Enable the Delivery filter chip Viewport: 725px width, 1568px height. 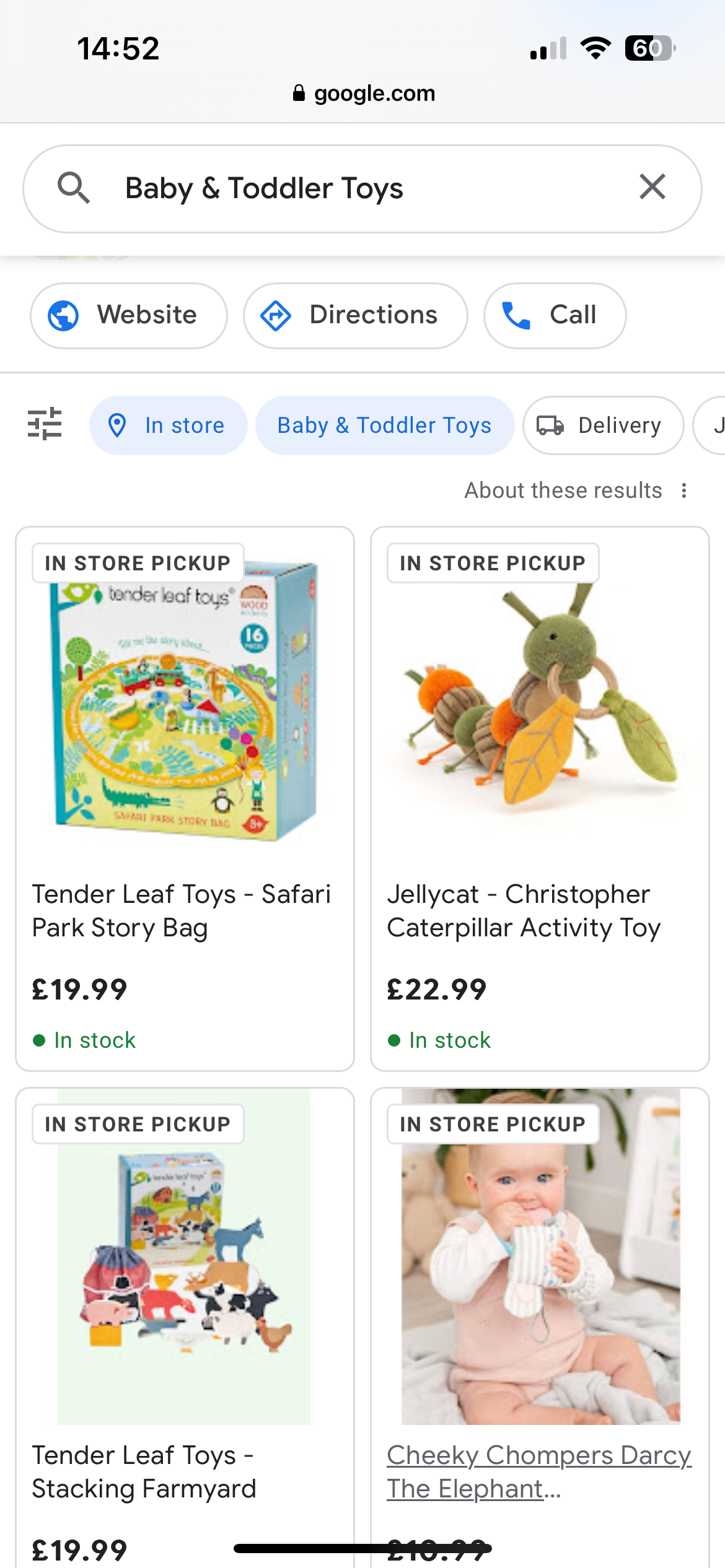603,425
